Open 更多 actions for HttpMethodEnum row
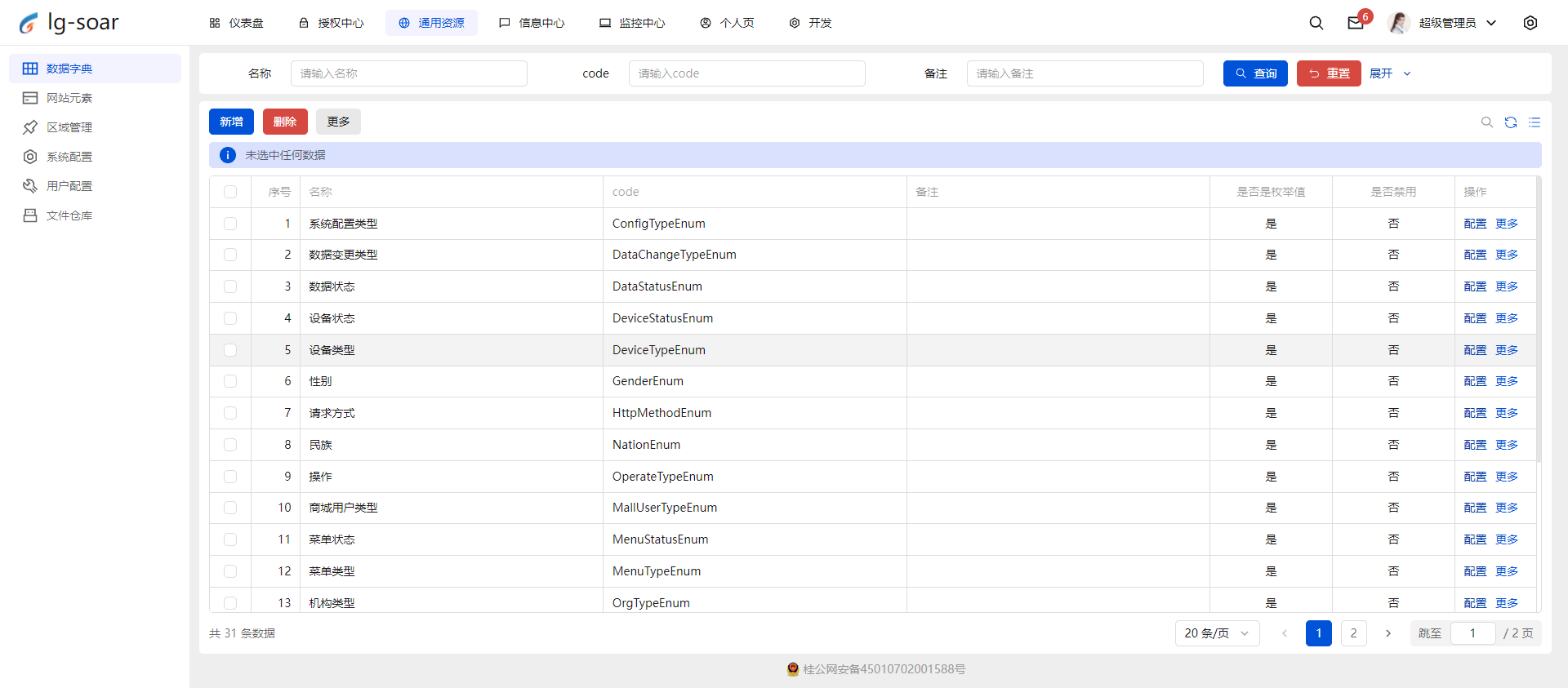 coord(1507,413)
